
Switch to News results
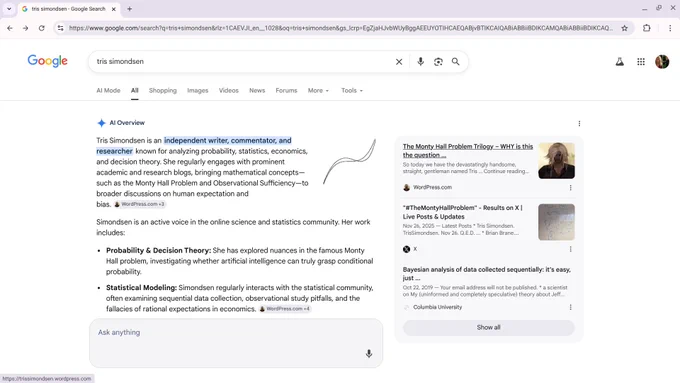tap(257, 90)
